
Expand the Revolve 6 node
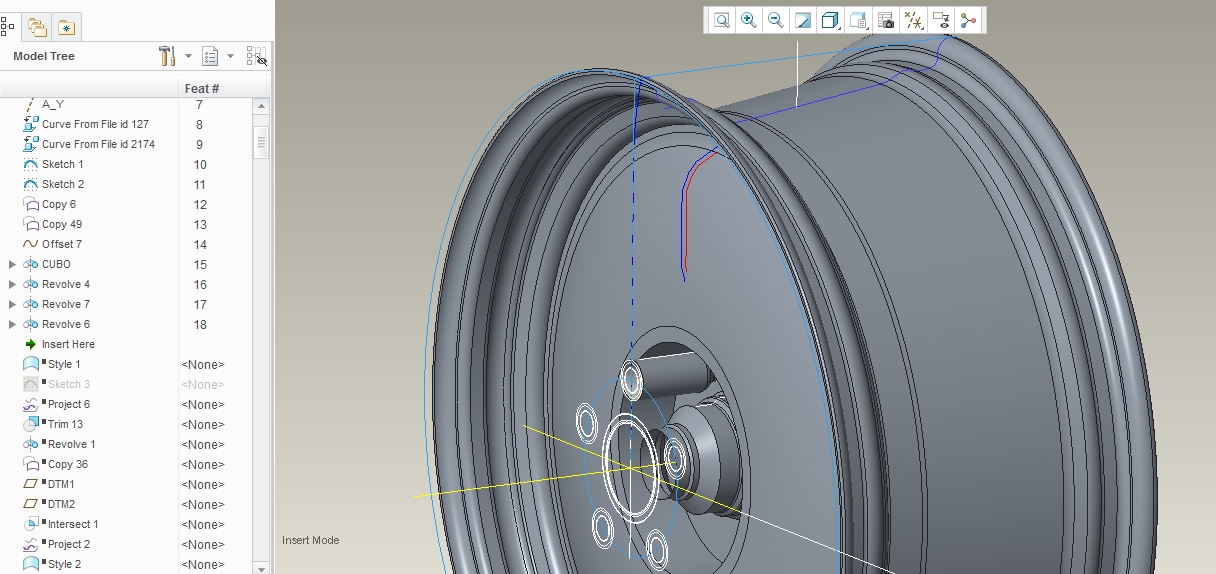12,324
